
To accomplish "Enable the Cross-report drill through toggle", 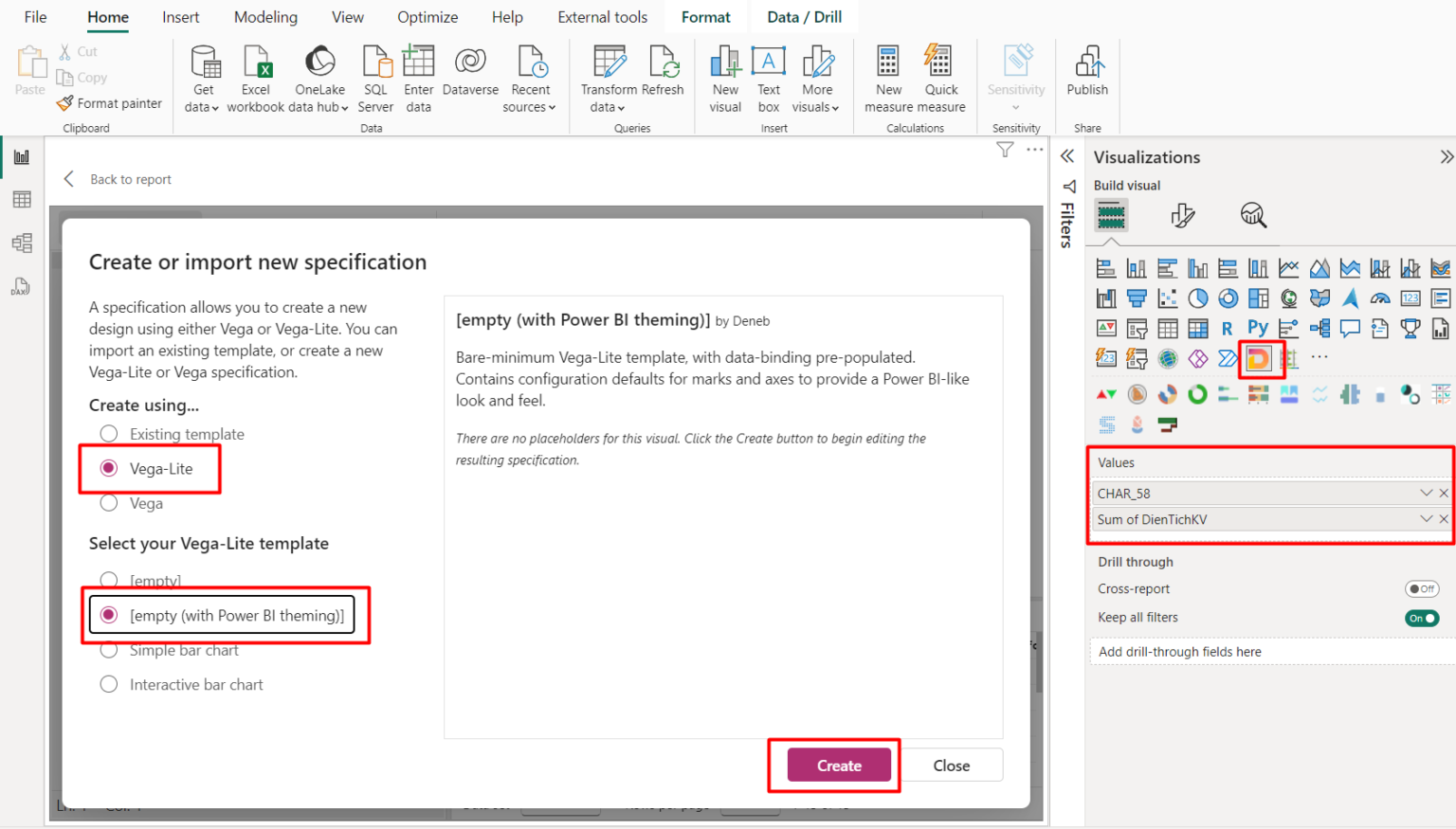I will tap(1422, 588).
